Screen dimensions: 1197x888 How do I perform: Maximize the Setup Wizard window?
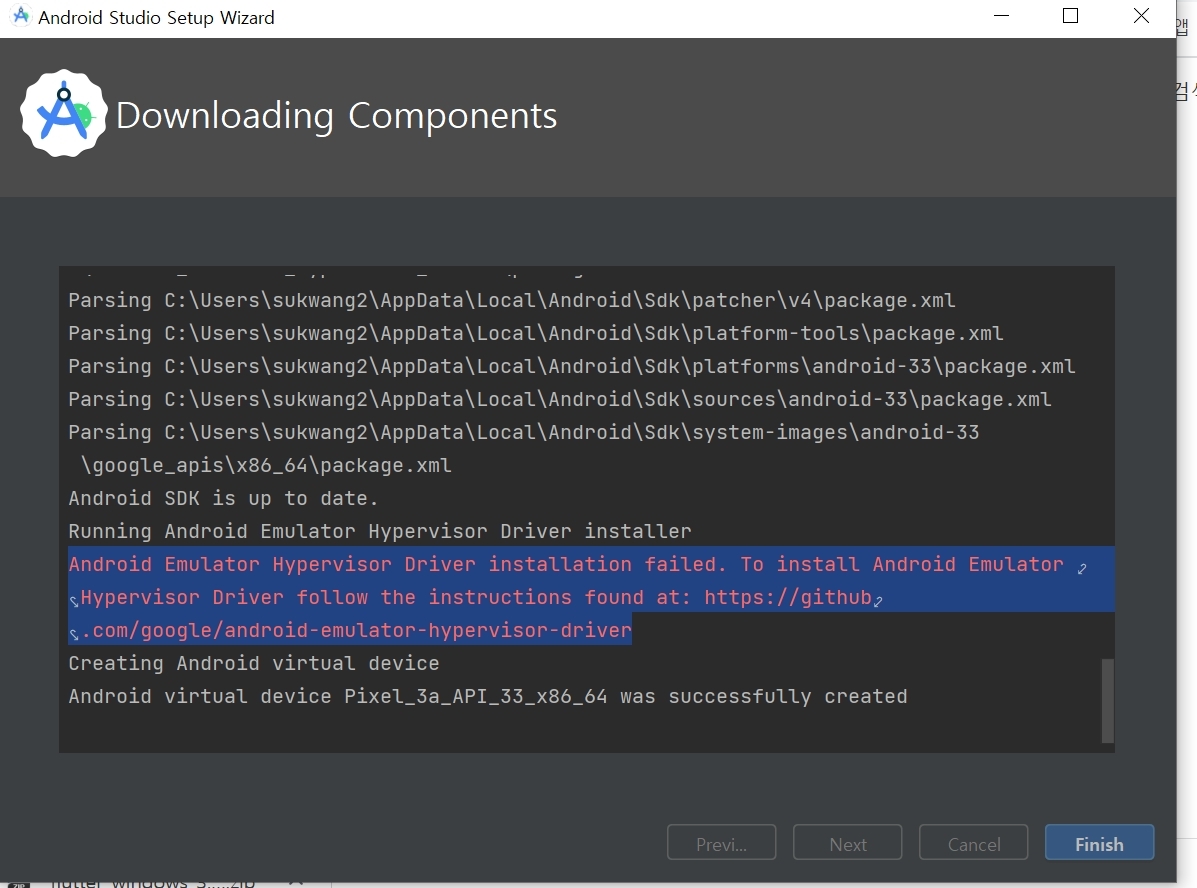[x=1070, y=16]
